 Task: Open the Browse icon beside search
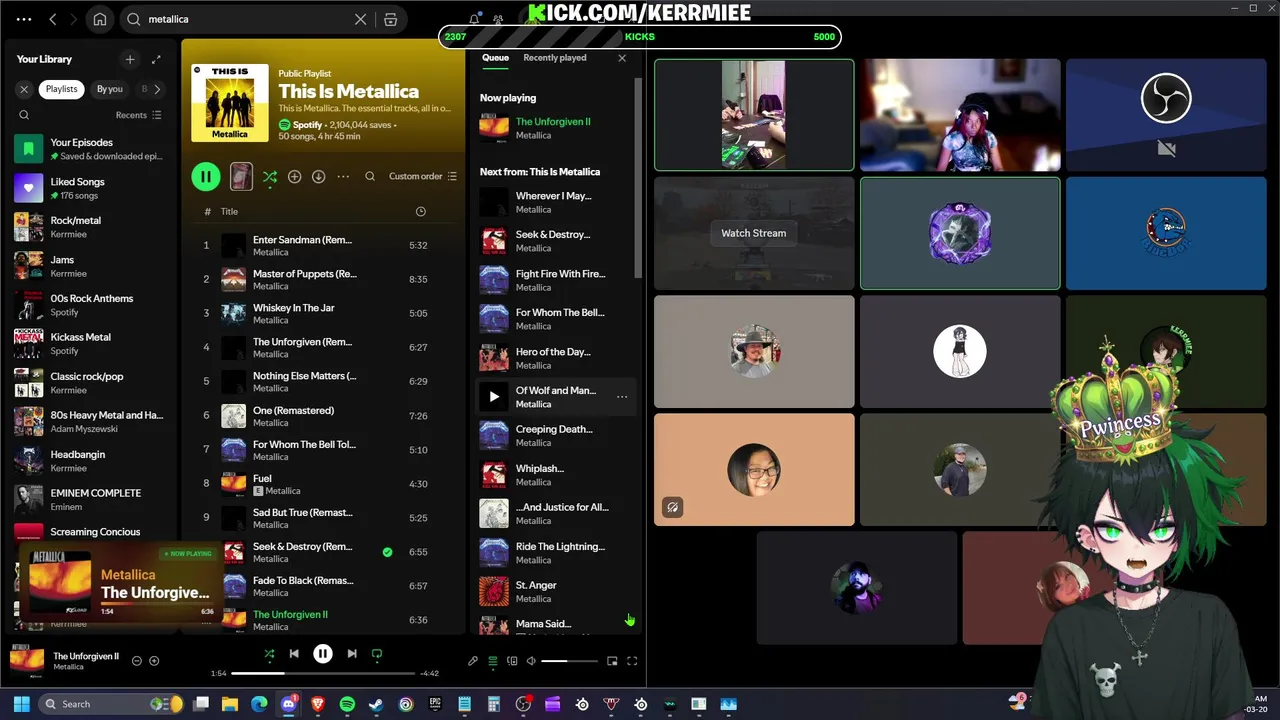pyautogui.click(x=391, y=19)
